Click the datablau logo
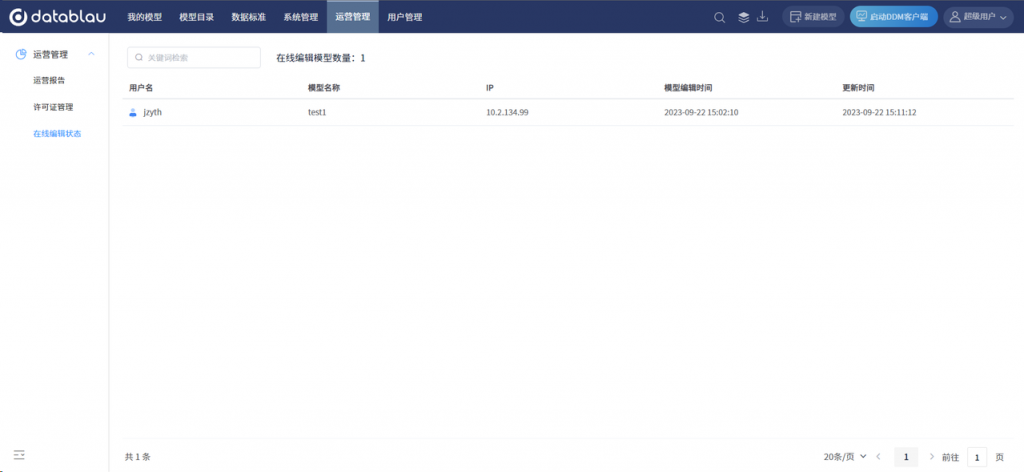This screenshot has width=1024, height=472. click(x=57, y=17)
